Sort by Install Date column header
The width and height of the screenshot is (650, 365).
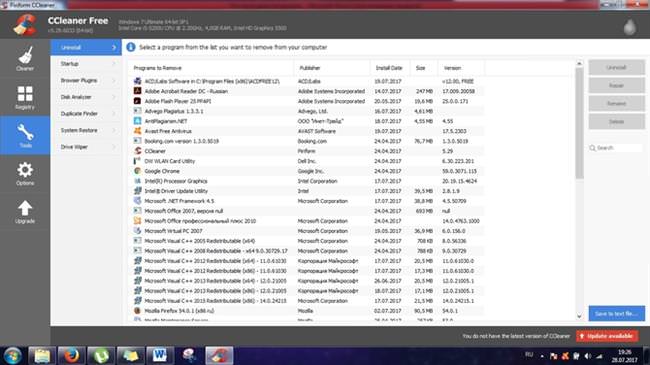click(389, 68)
